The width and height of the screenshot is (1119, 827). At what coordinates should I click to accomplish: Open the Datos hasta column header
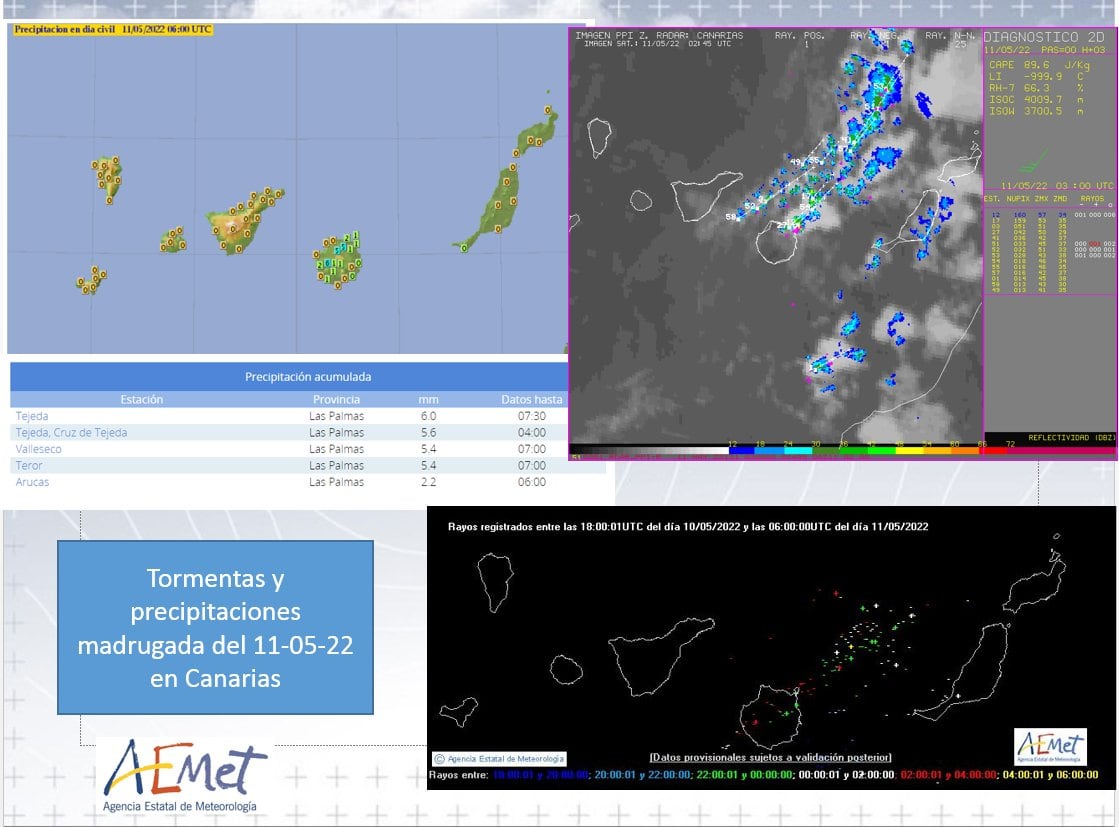click(532, 398)
